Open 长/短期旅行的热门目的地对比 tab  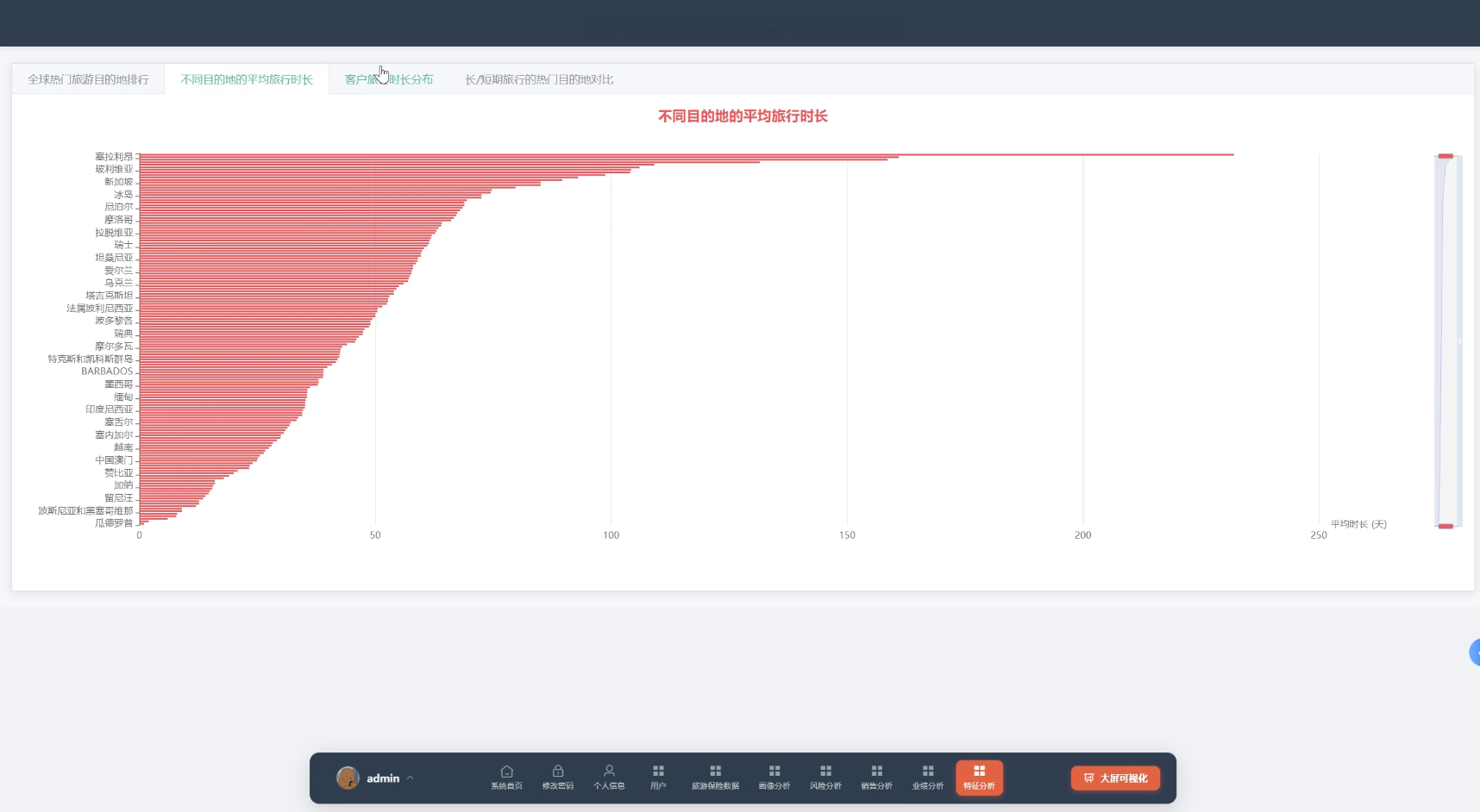(539, 79)
